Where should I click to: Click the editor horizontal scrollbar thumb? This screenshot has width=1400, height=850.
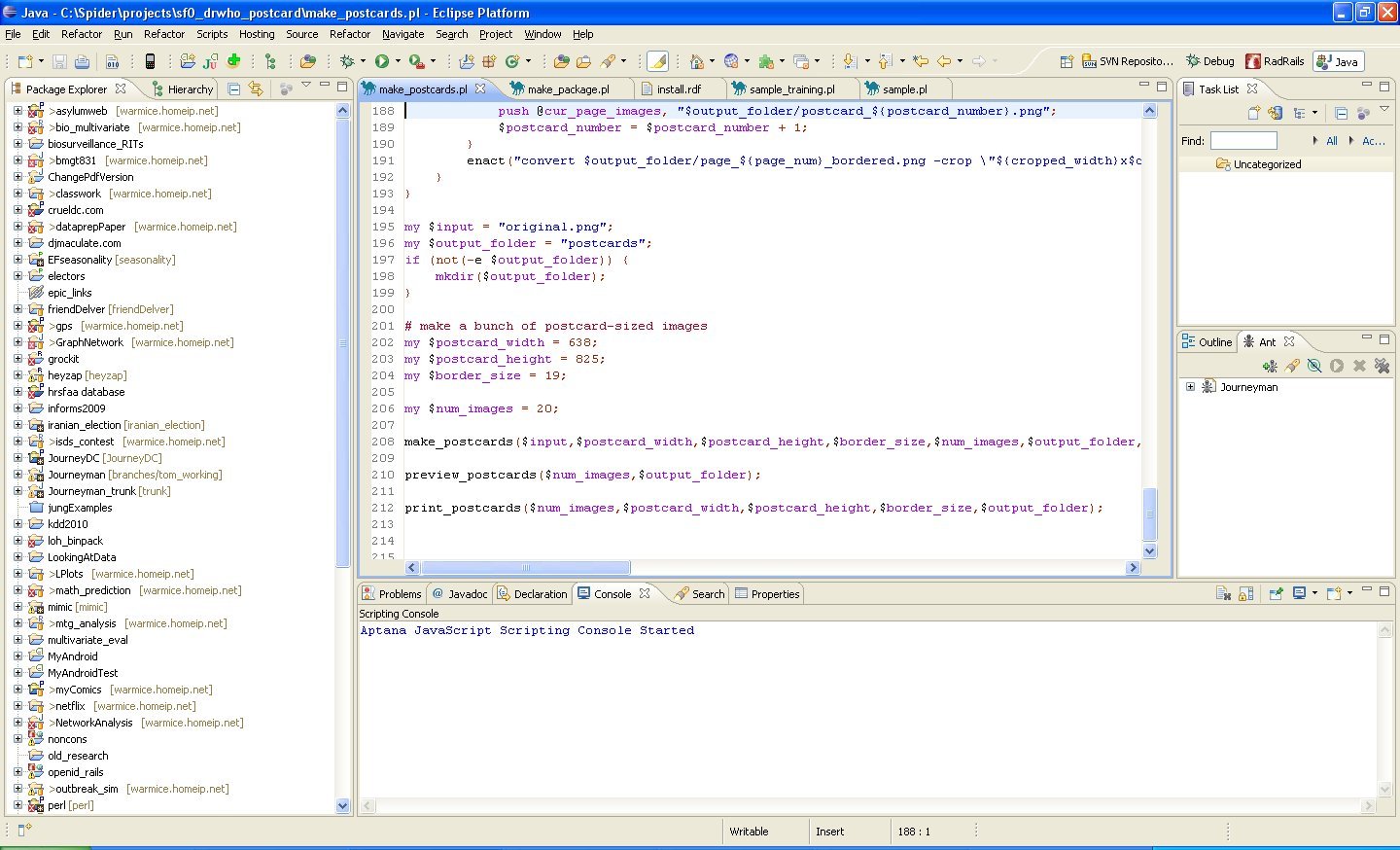(525, 568)
